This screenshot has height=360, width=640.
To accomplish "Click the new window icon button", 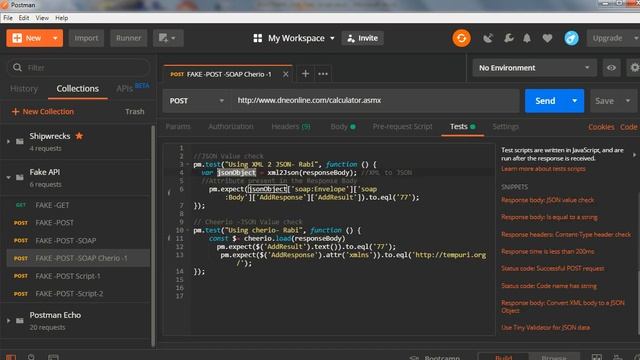I will pyautogui.click(x=168, y=38).
